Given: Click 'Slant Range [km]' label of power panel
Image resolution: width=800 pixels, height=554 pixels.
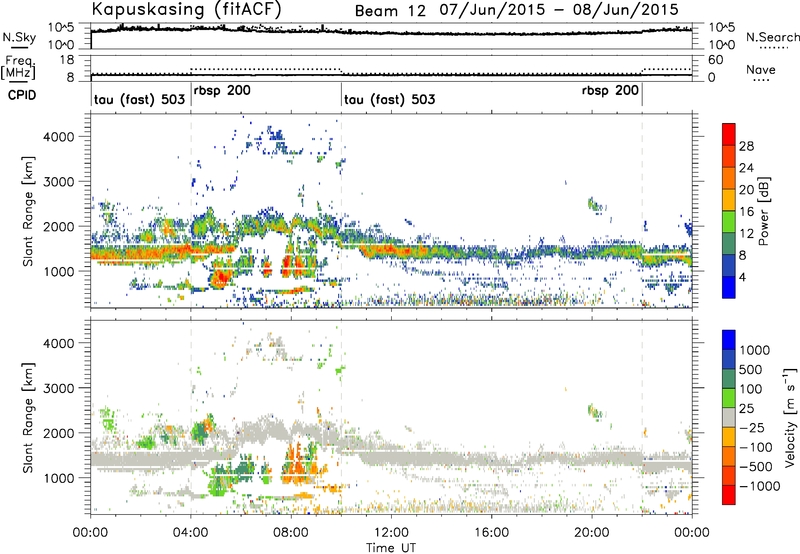Looking at the screenshot, I should [28, 211].
